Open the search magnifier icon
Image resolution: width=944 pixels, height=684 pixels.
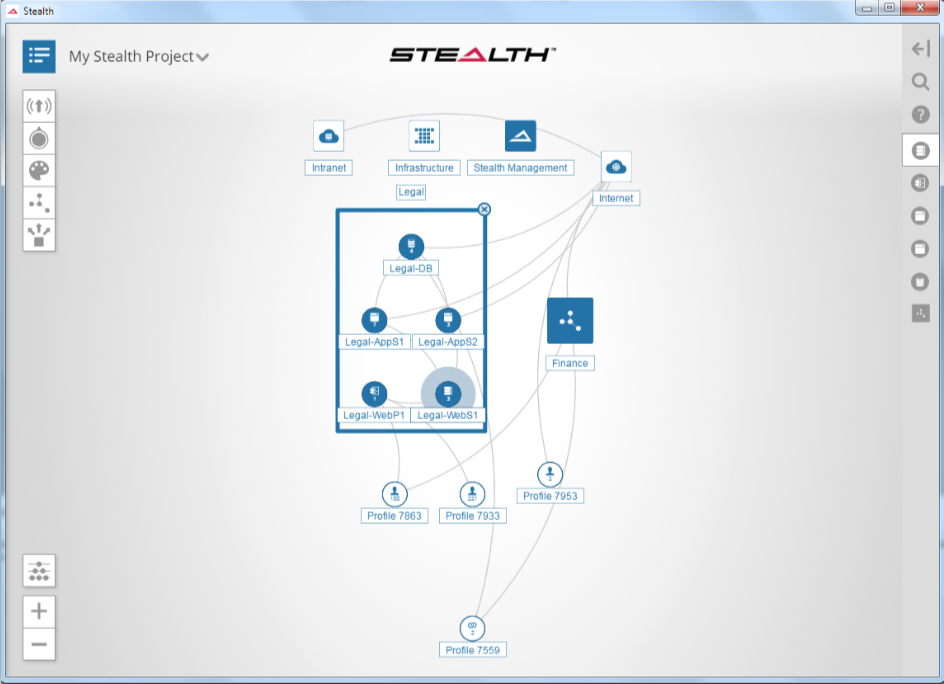coord(920,82)
